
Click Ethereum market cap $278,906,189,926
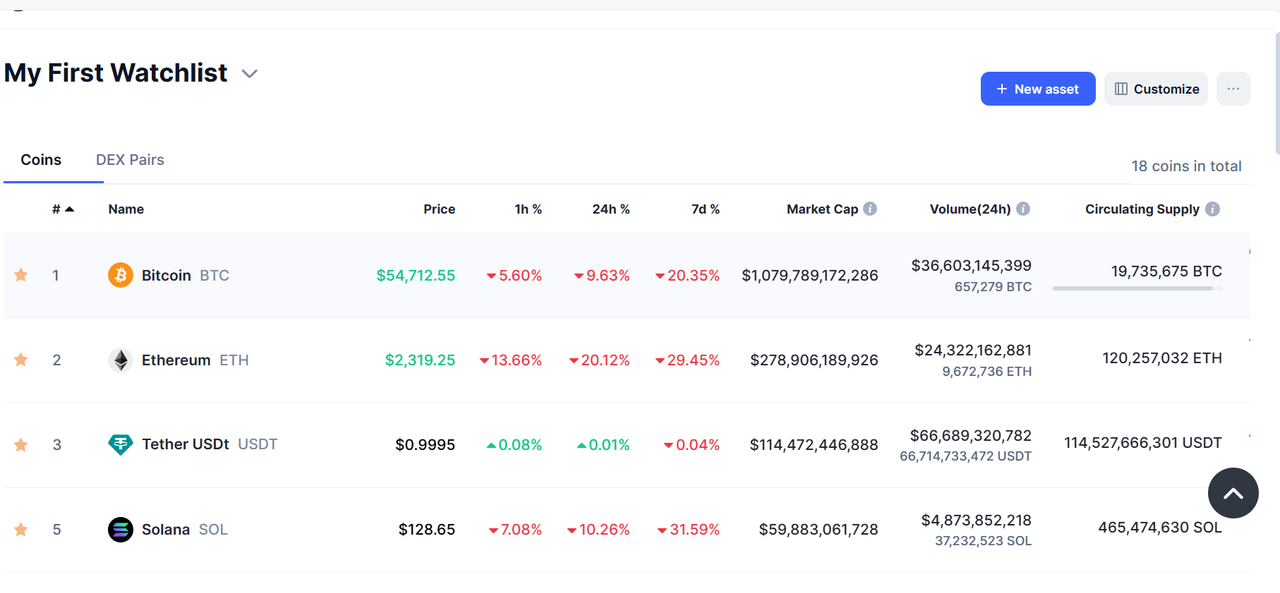(814, 360)
